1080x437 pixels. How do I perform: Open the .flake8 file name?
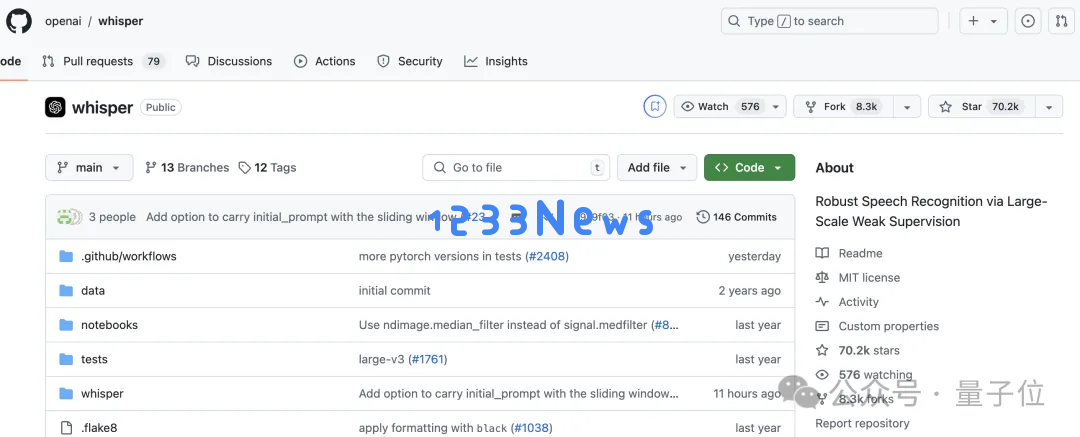coord(99,429)
